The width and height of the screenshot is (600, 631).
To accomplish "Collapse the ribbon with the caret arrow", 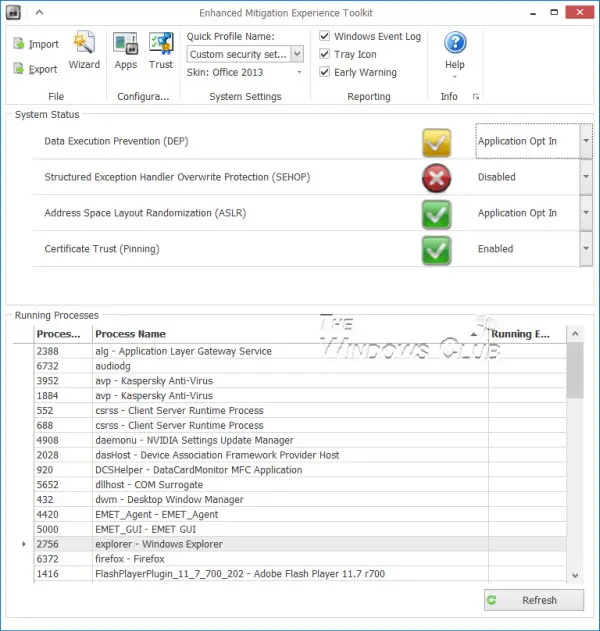I will click(x=39, y=12).
